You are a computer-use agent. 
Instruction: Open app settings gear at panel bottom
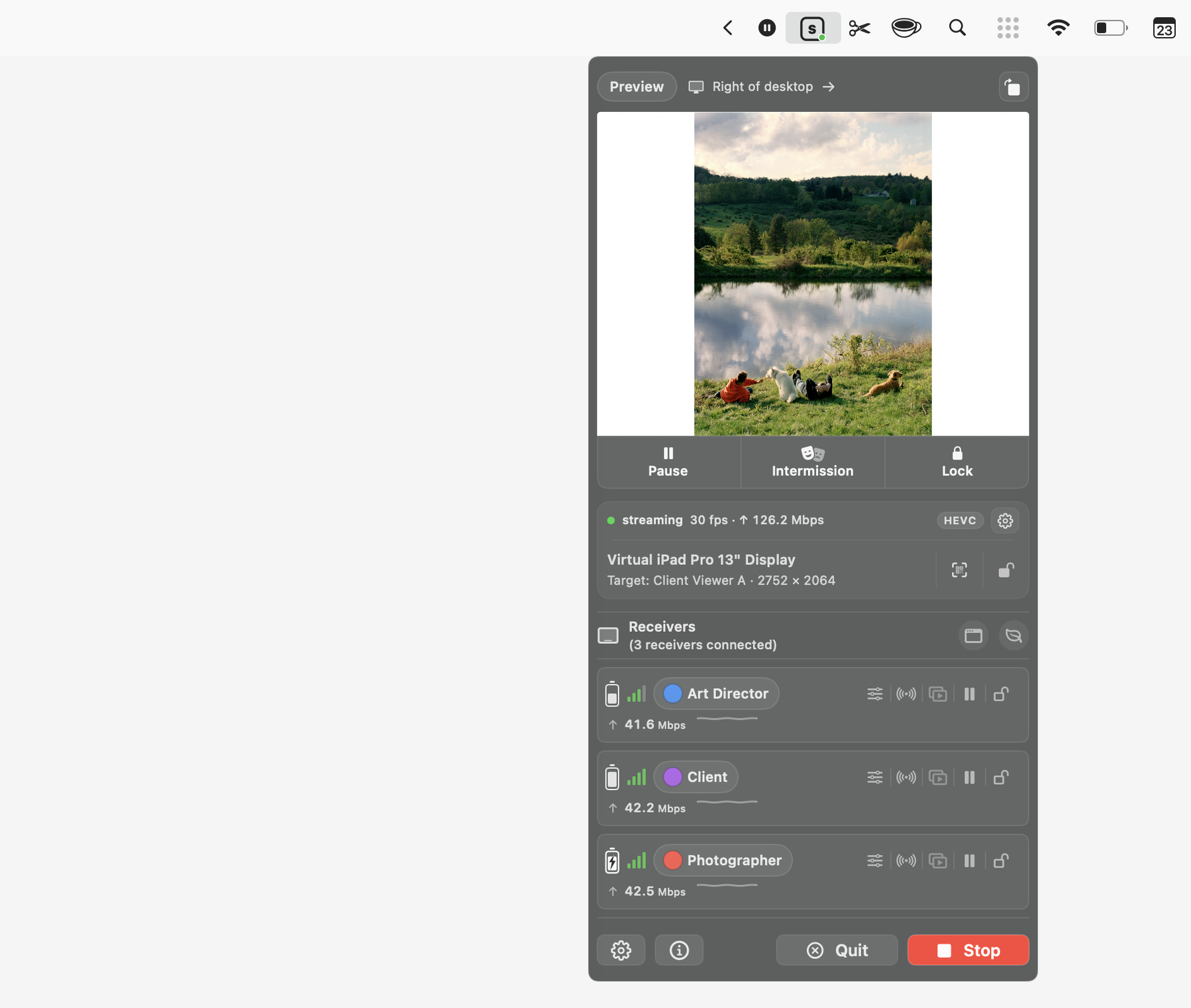[621, 950]
